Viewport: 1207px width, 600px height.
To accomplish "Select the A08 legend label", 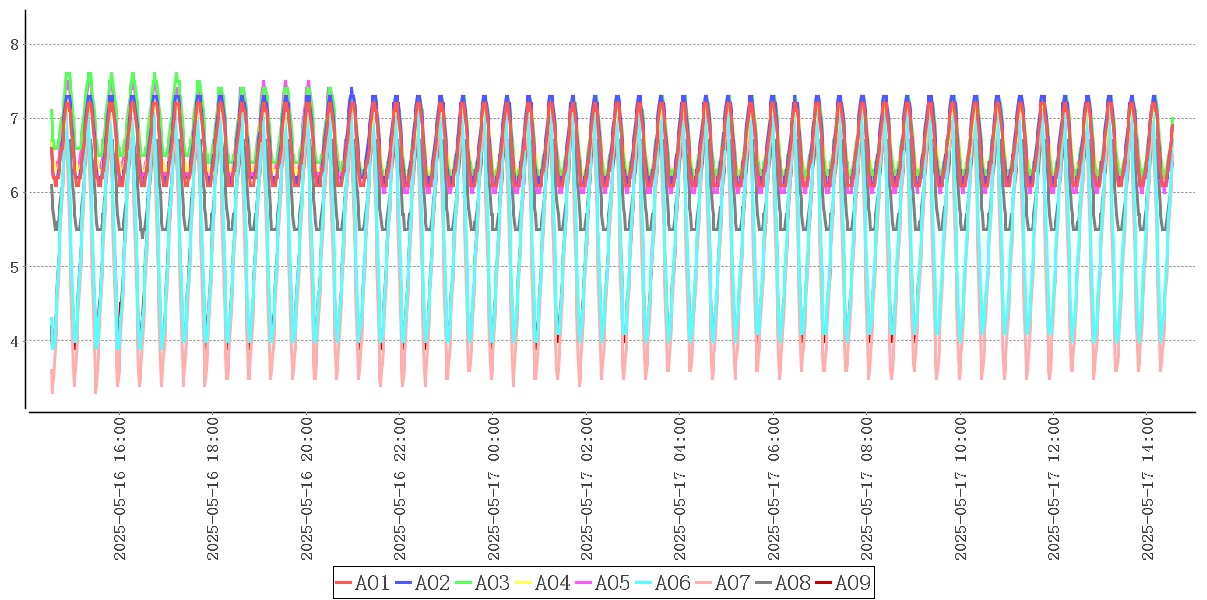I will (x=792, y=583).
